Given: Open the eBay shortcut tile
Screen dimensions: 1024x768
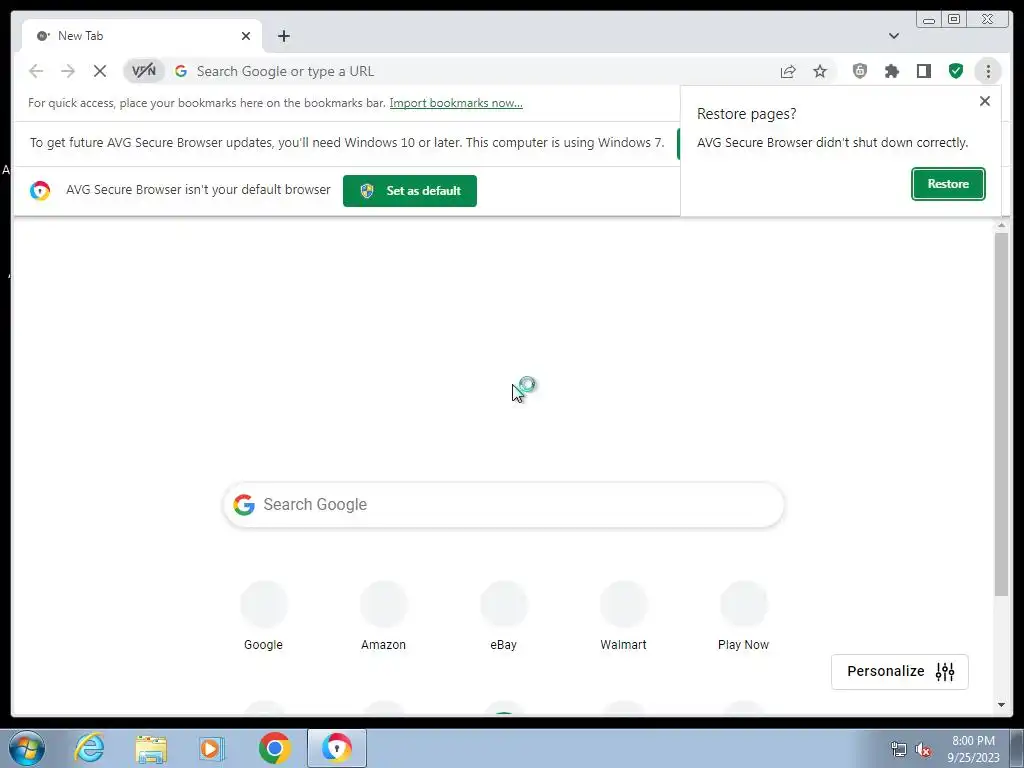Looking at the screenshot, I should point(504,616).
